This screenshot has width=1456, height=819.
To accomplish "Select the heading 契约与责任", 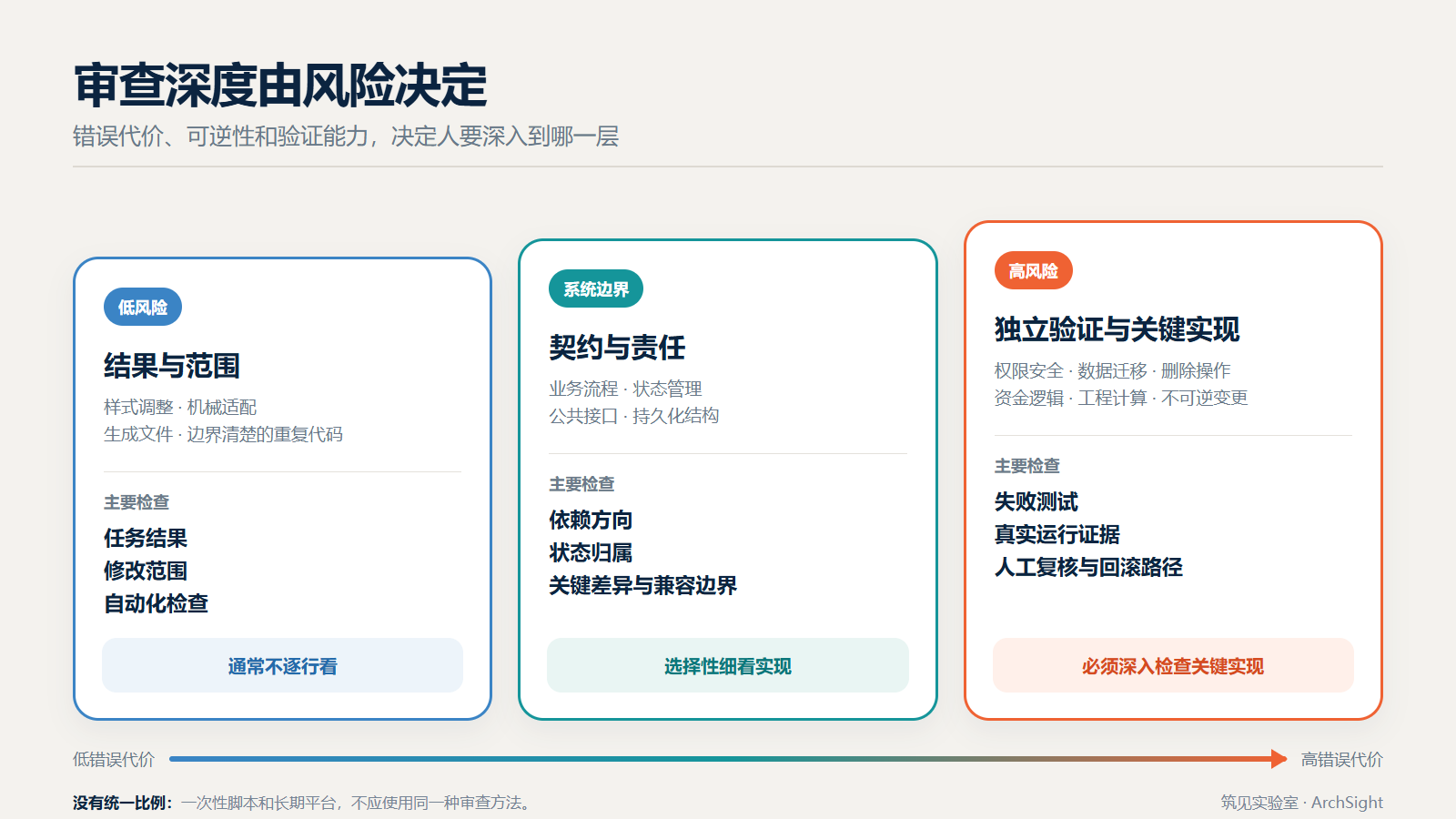I will click(x=617, y=348).
